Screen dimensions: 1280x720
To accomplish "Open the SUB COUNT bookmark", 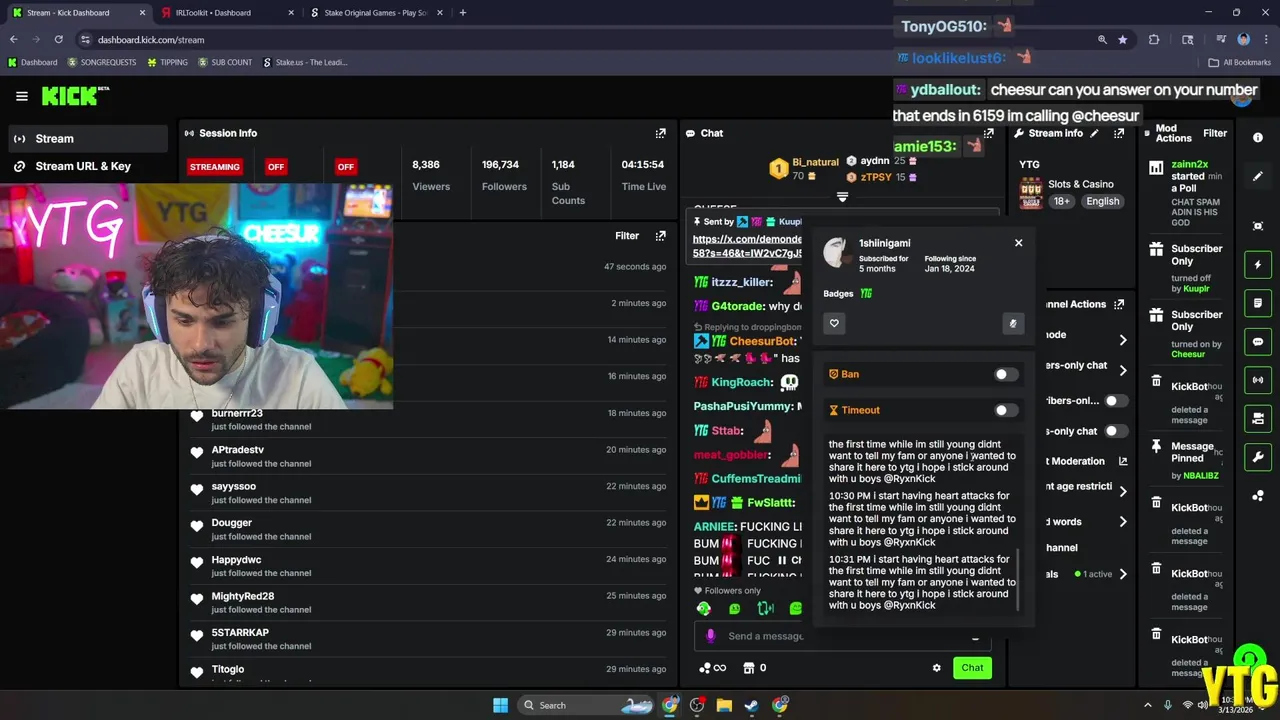I will point(225,62).
